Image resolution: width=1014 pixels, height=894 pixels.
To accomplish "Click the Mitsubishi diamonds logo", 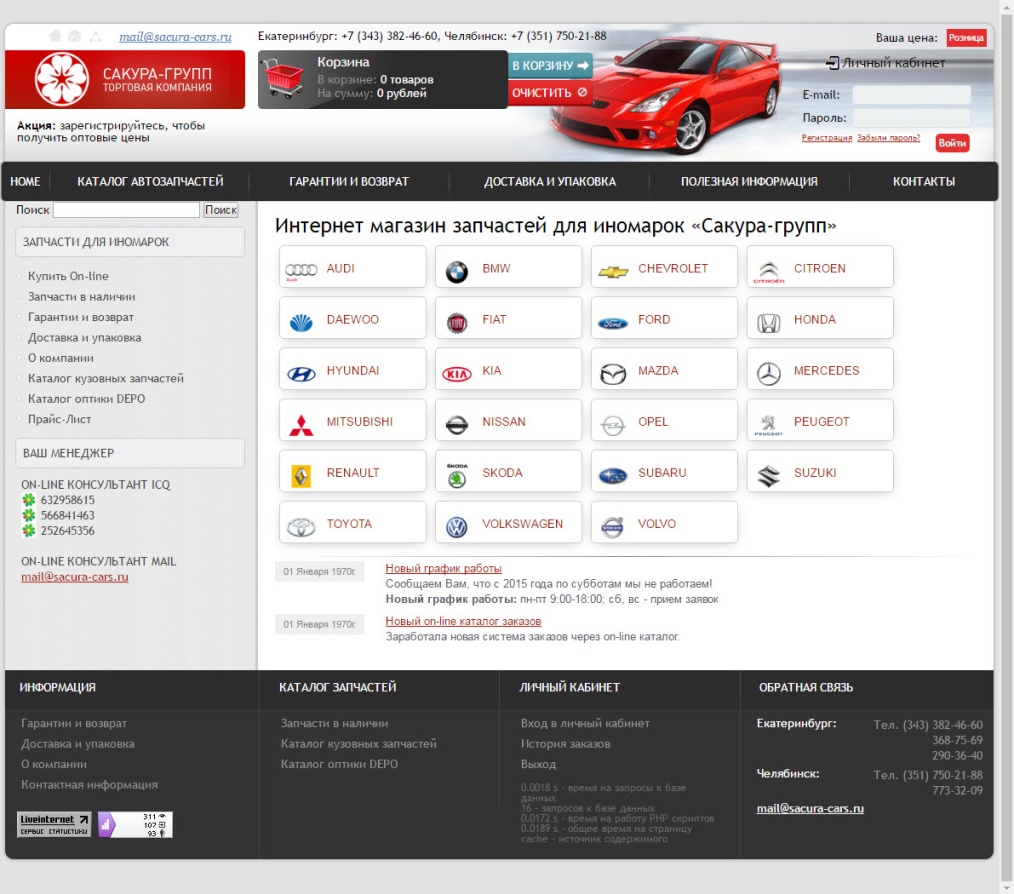I will point(301,424).
